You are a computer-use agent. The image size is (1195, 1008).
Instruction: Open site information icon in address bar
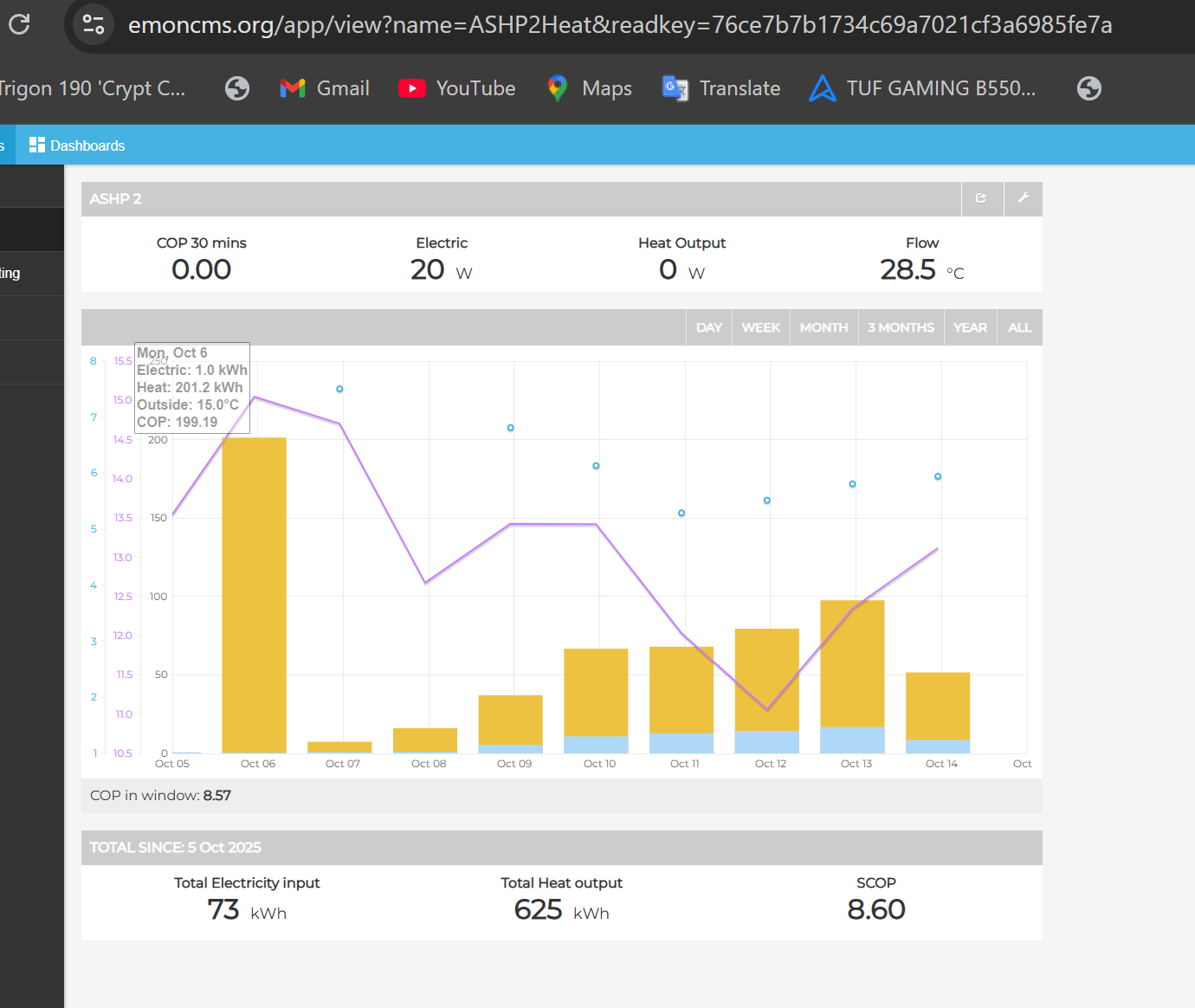coord(94,24)
